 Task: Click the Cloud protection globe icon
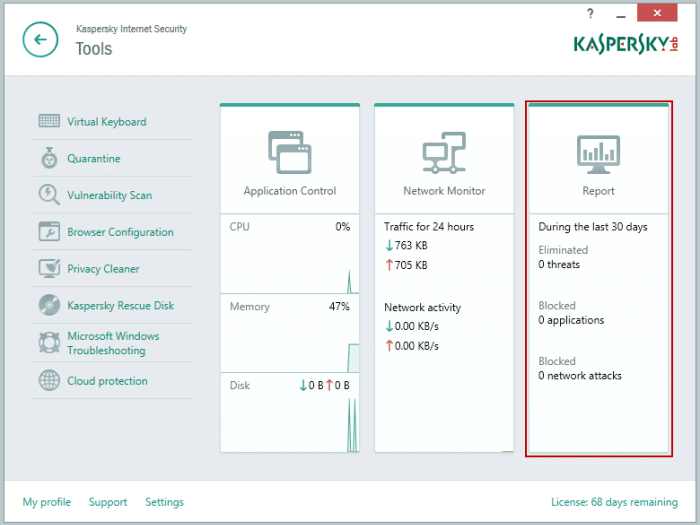point(49,380)
